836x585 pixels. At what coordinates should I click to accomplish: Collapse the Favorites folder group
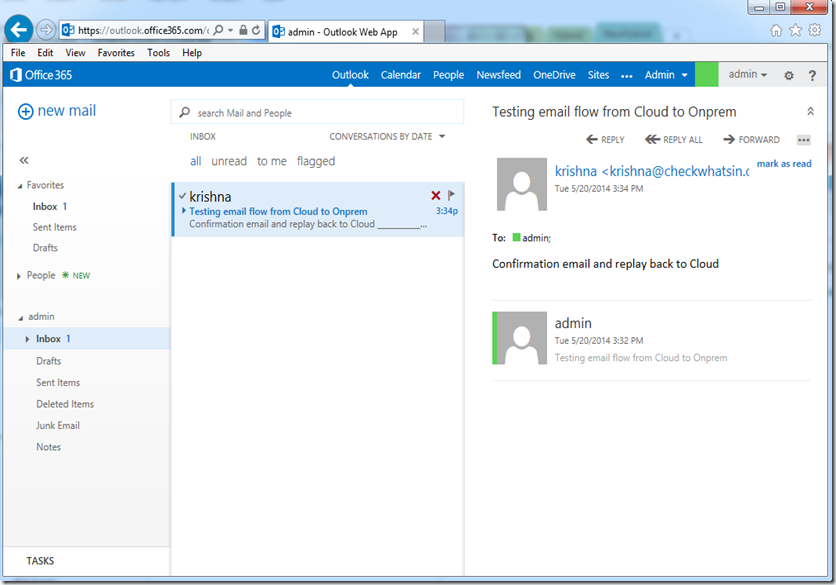coord(20,186)
